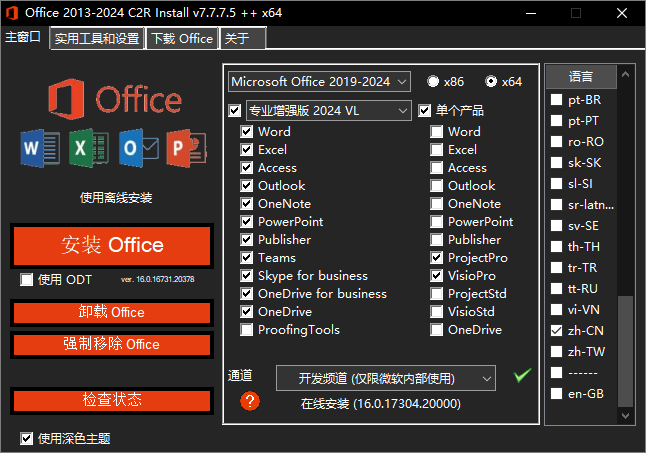Screen dimensions: 646x453
Task: Check the vi-VN language checkbox
Action: click(557, 310)
